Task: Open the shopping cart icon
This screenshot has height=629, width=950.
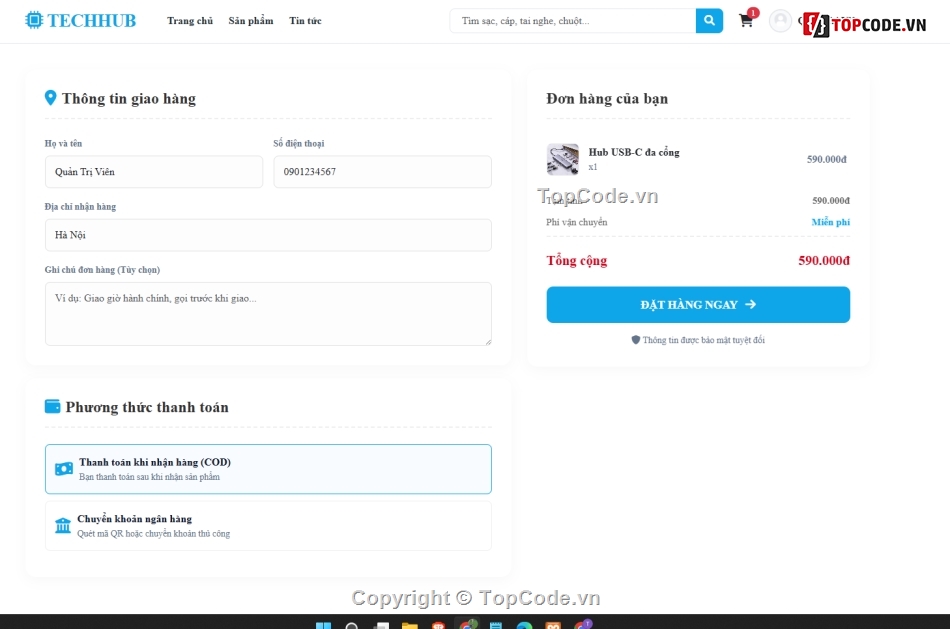Action: click(746, 21)
